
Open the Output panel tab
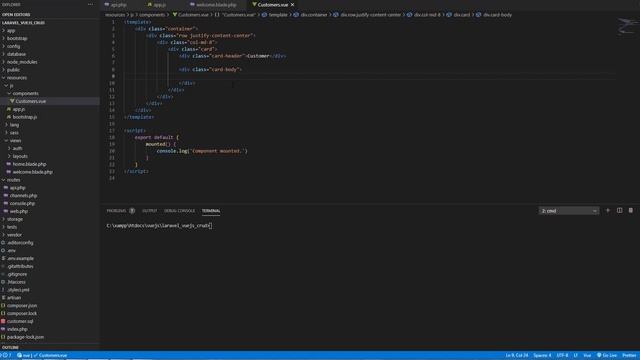tap(149, 211)
